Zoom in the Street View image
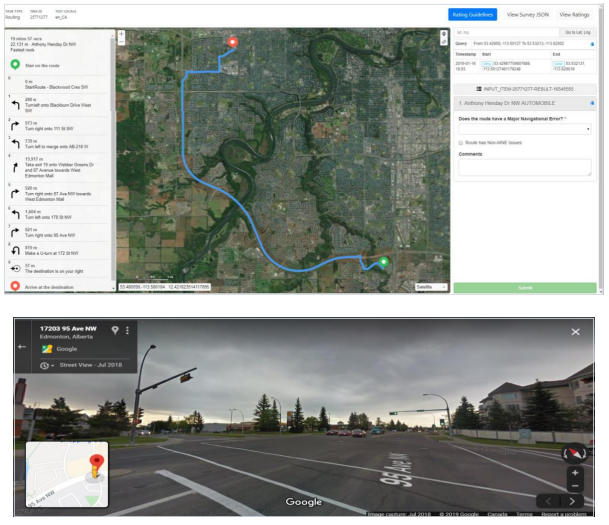The image size is (609, 525). click(575, 473)
